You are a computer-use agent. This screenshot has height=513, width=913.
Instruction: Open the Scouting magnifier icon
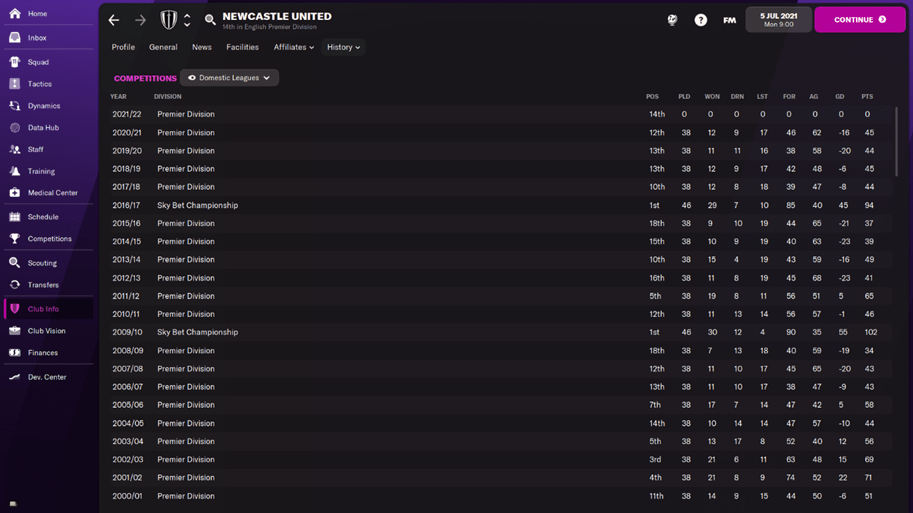coord(15,263)
